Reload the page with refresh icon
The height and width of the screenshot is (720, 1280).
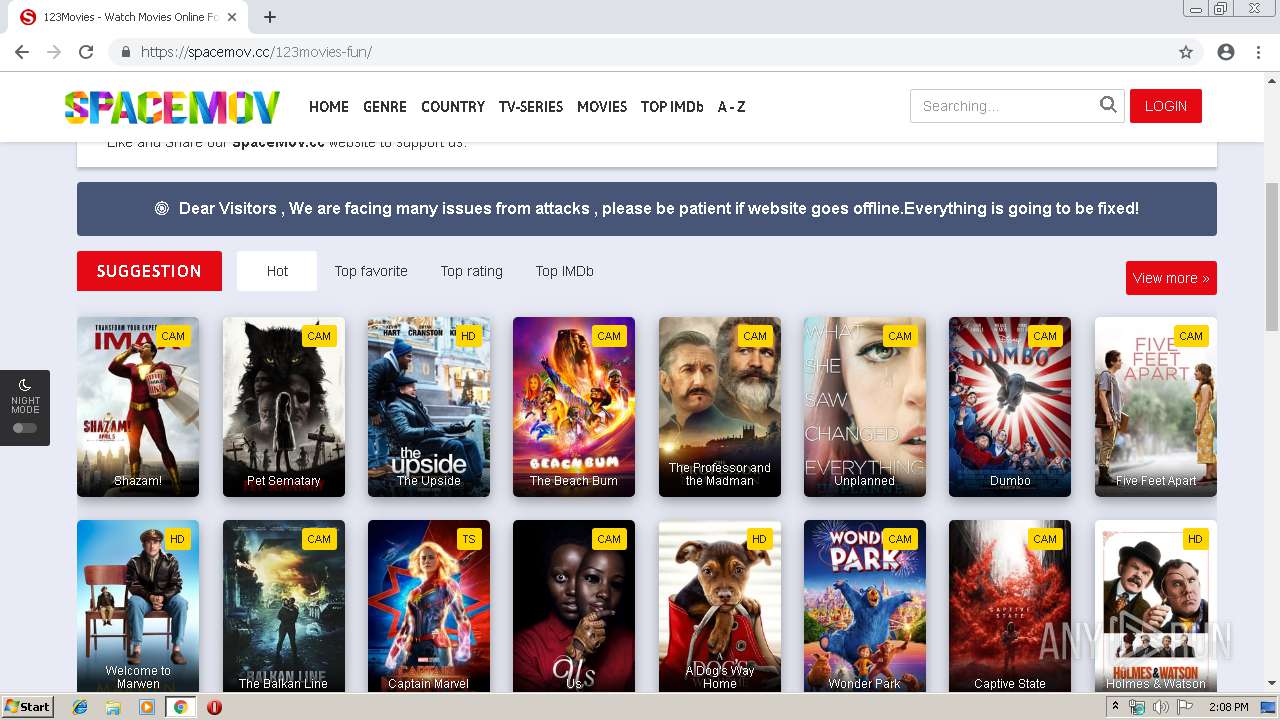coord(86,52)
